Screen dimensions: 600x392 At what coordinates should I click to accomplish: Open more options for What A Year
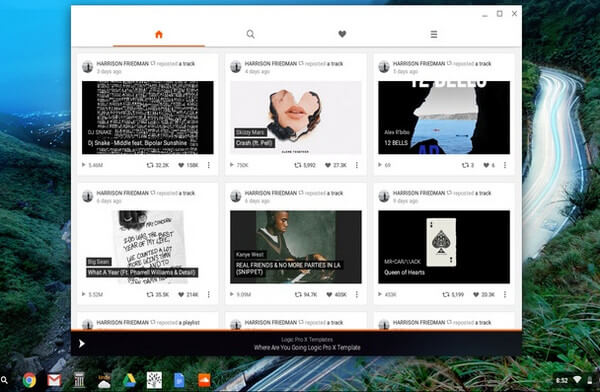(x=209, y=294)
